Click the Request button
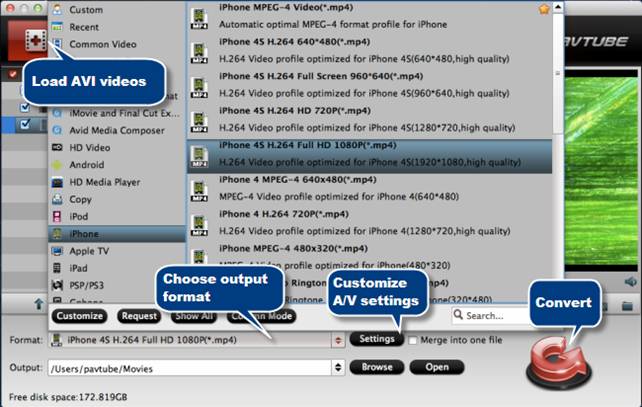Viewport: 642px width, 407px height. [139, 316]
